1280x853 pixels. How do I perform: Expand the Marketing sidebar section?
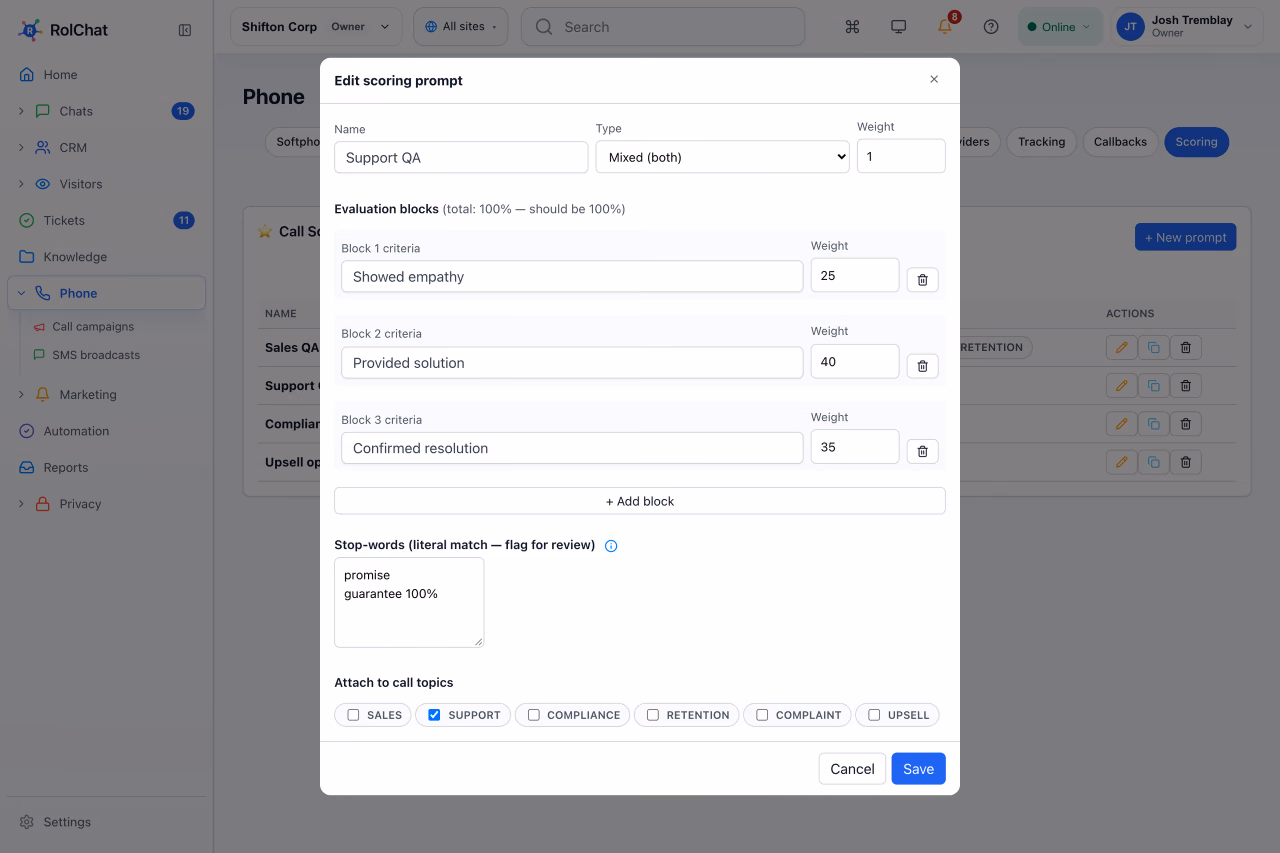pyautogui.click(x=21, y=394)
